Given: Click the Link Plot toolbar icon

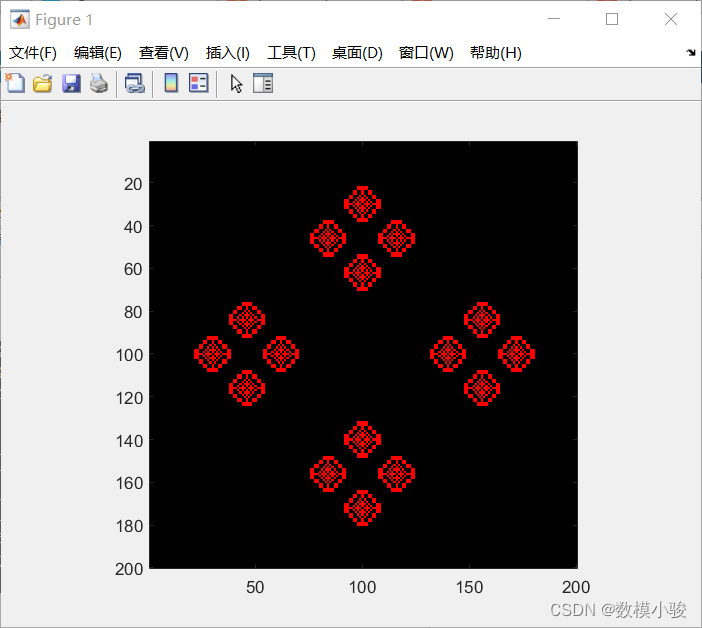Looking at the screenshot, I should (134, 83).
